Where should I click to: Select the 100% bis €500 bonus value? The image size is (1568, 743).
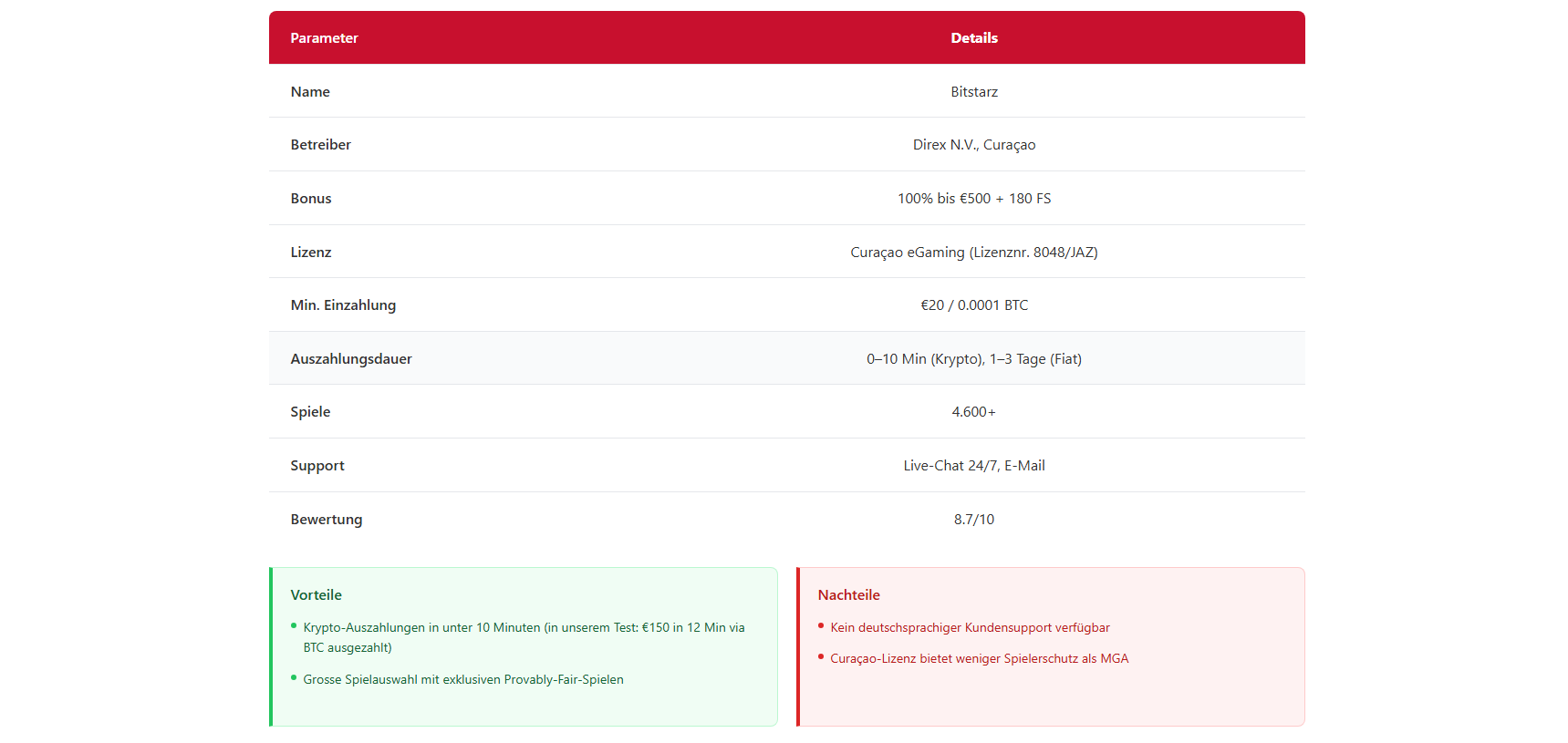point(973,199)
